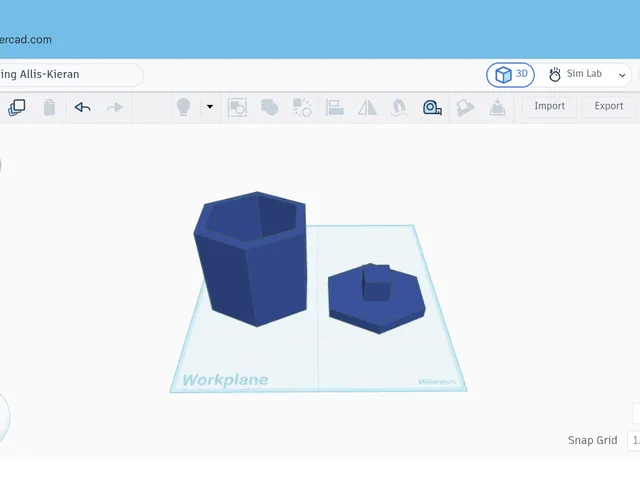Viewport: 640px width, 480px height.
Task: Open the visibility options dropdown arrow
Action: 210,107
